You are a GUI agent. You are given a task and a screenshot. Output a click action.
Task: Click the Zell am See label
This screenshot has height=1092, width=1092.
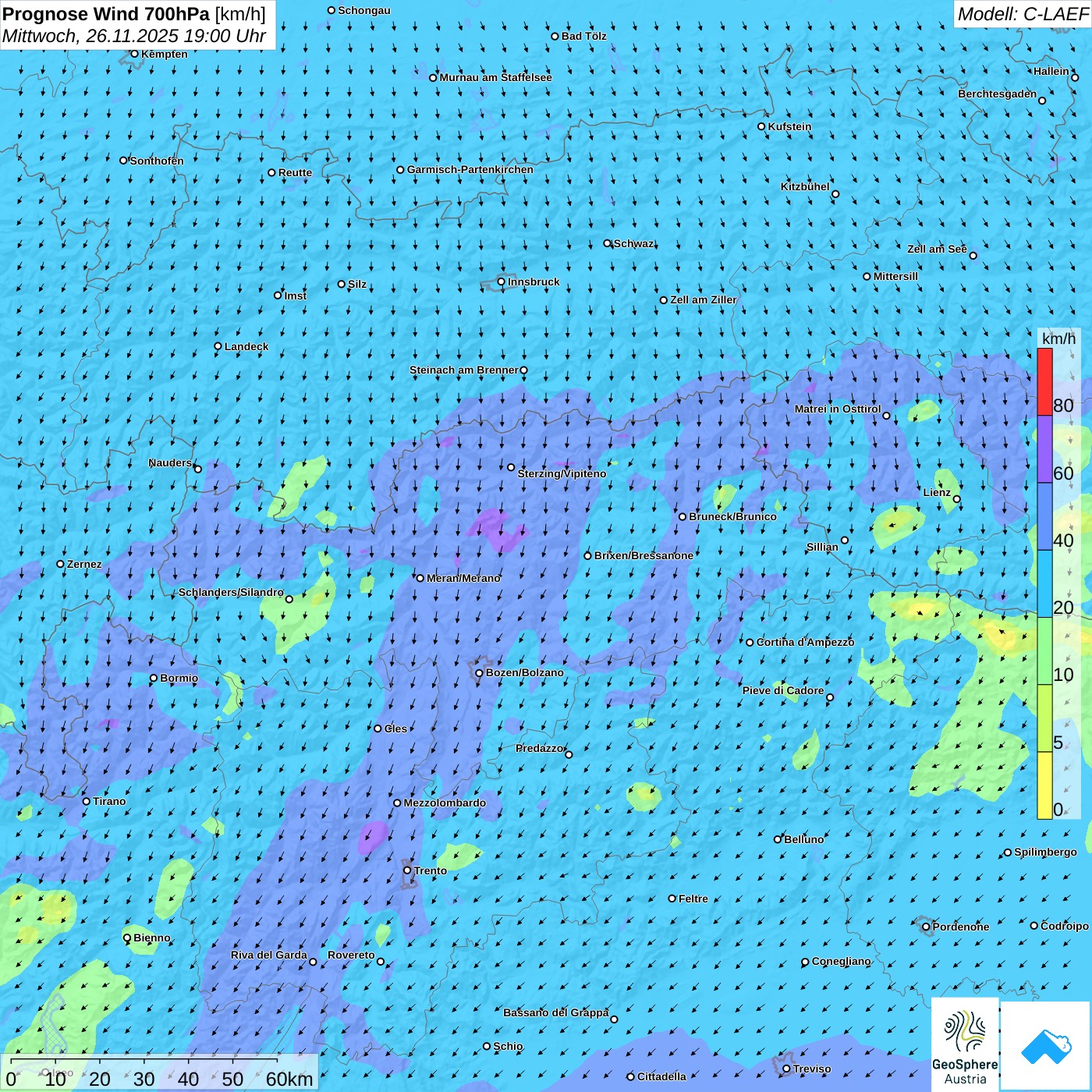pyautogui.click(x=937, y=249)
